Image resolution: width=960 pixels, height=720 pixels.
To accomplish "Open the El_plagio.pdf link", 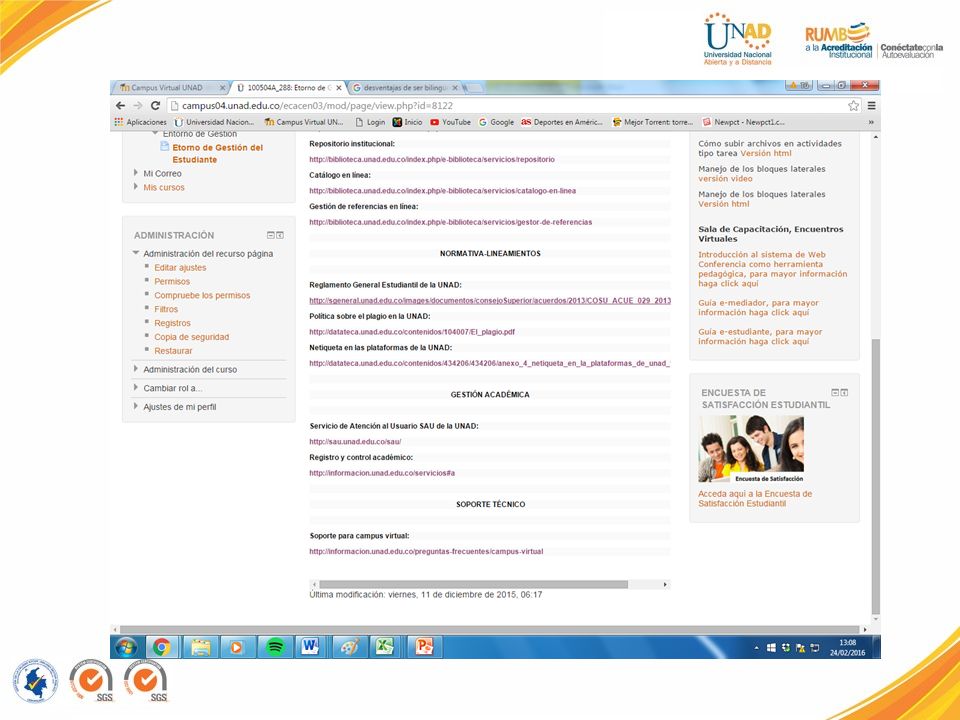I will [412, 332].
